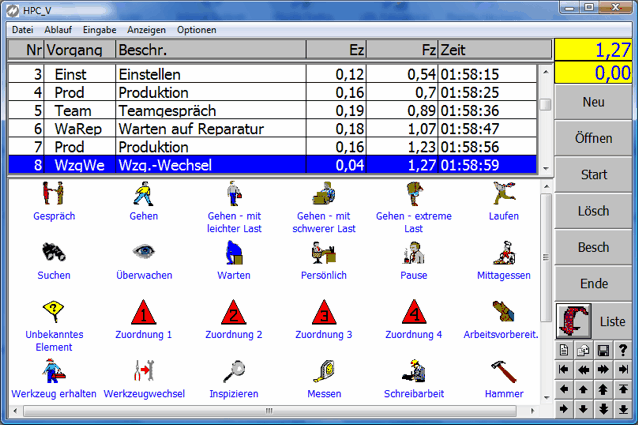Open the Datei menu

(x=22, y=30)
